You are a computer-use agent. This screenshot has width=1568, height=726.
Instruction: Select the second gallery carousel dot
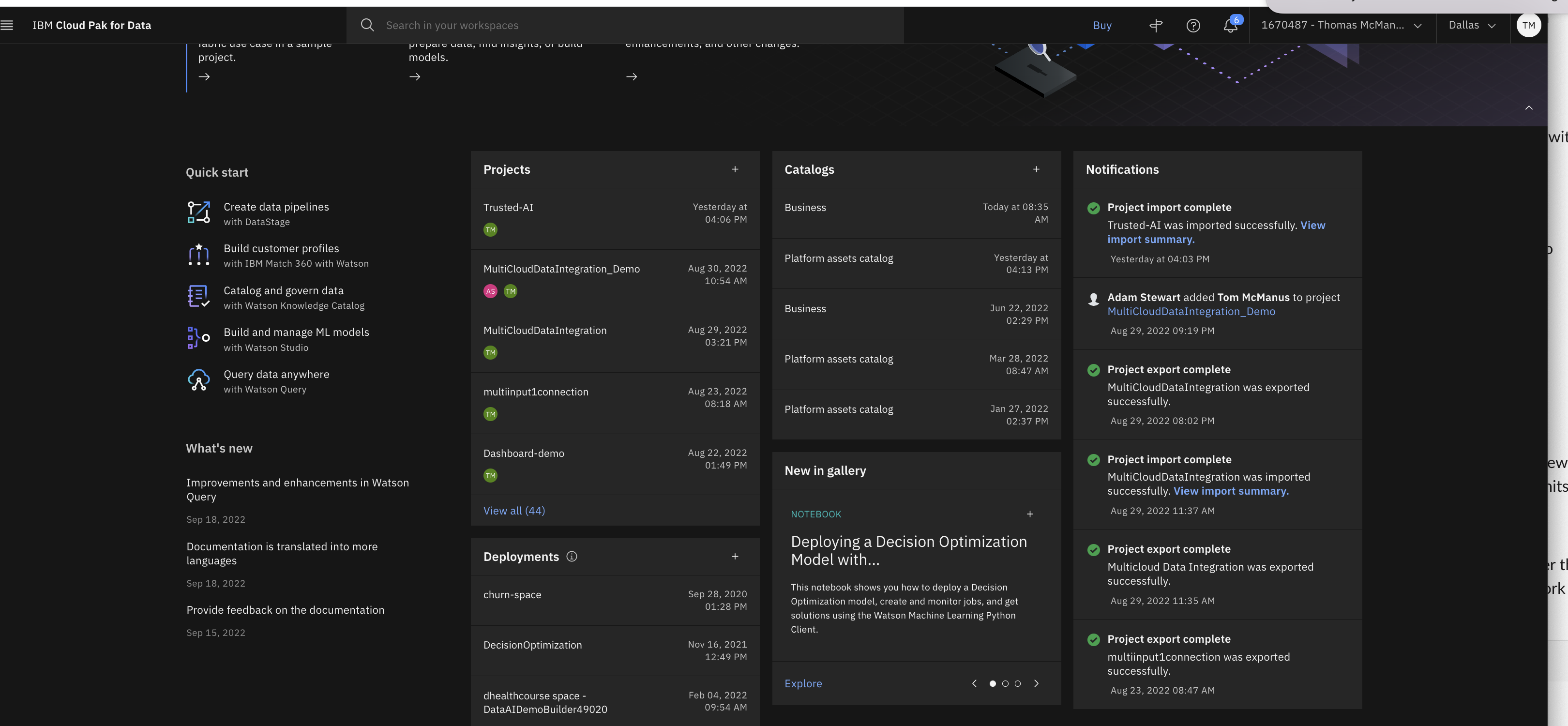[x=1005, y=683]
